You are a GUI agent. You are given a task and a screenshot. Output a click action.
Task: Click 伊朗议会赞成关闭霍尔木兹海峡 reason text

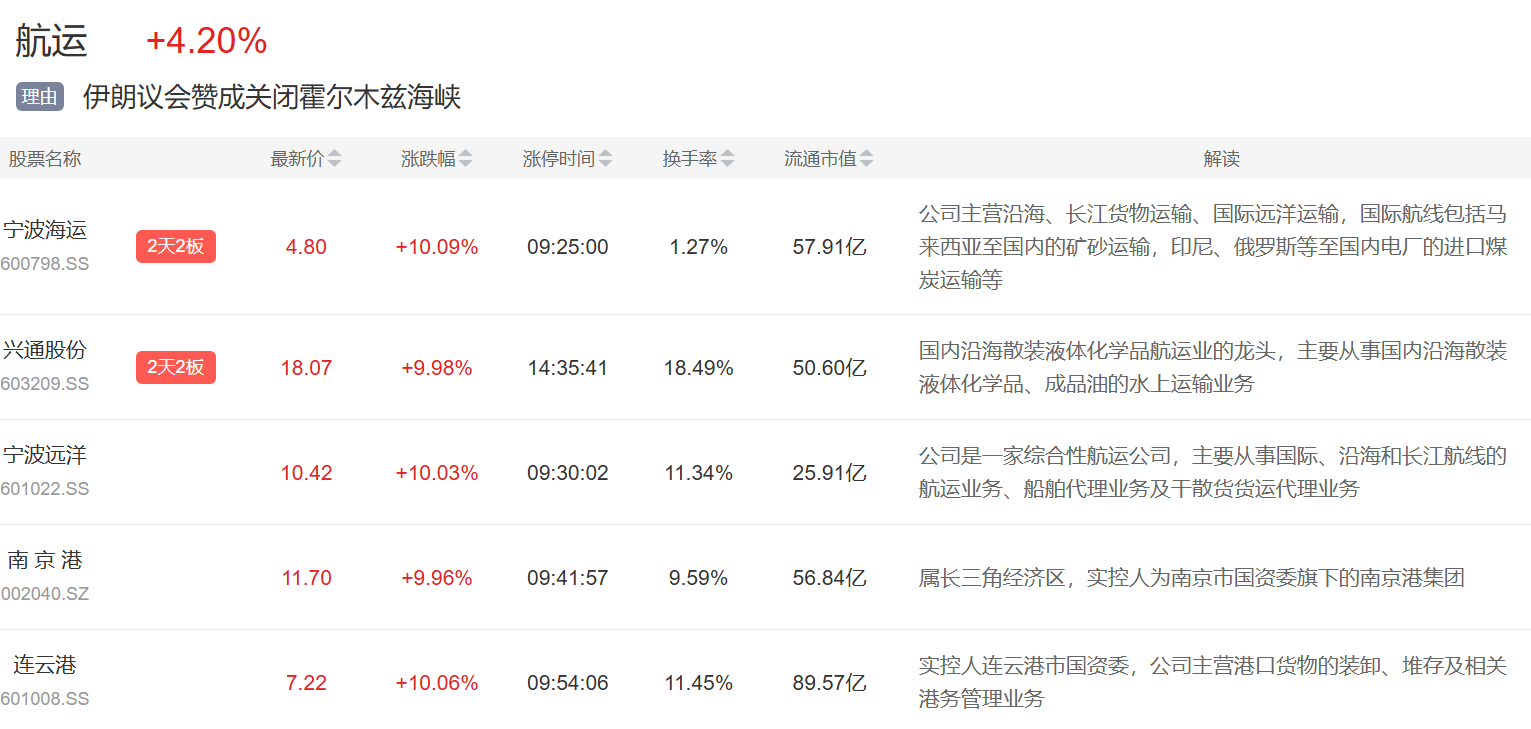point(271,97)
